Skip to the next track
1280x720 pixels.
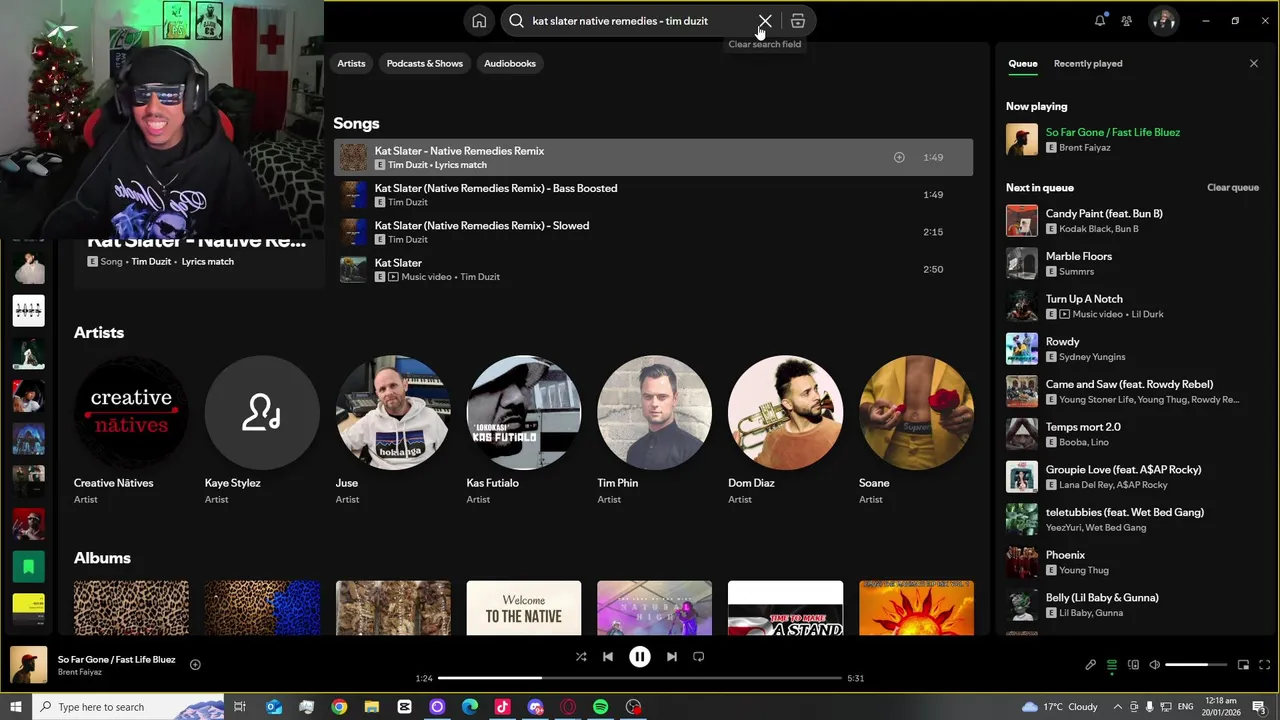pos(672,657)
